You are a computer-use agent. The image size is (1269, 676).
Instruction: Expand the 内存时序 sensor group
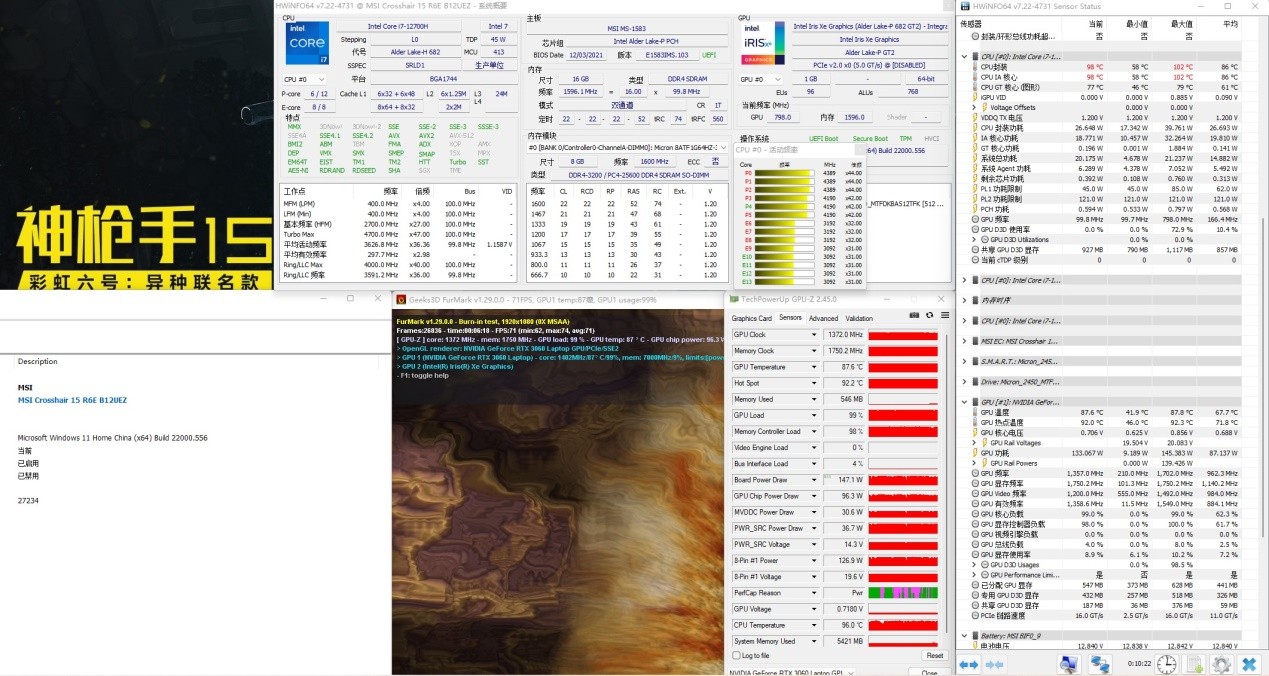tap(965, 300)
